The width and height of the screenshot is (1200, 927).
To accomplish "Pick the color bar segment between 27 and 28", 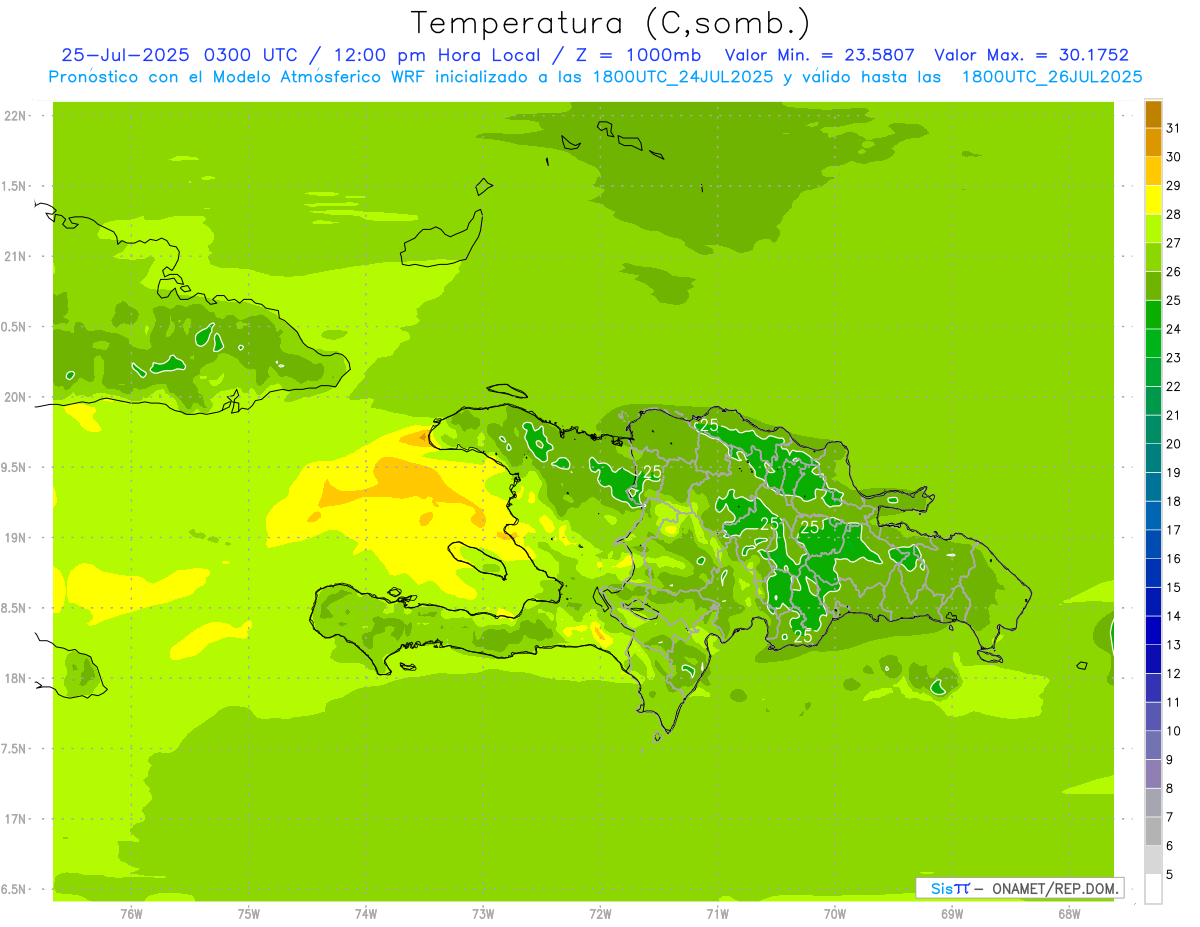I will click(x=1153, y=229).
